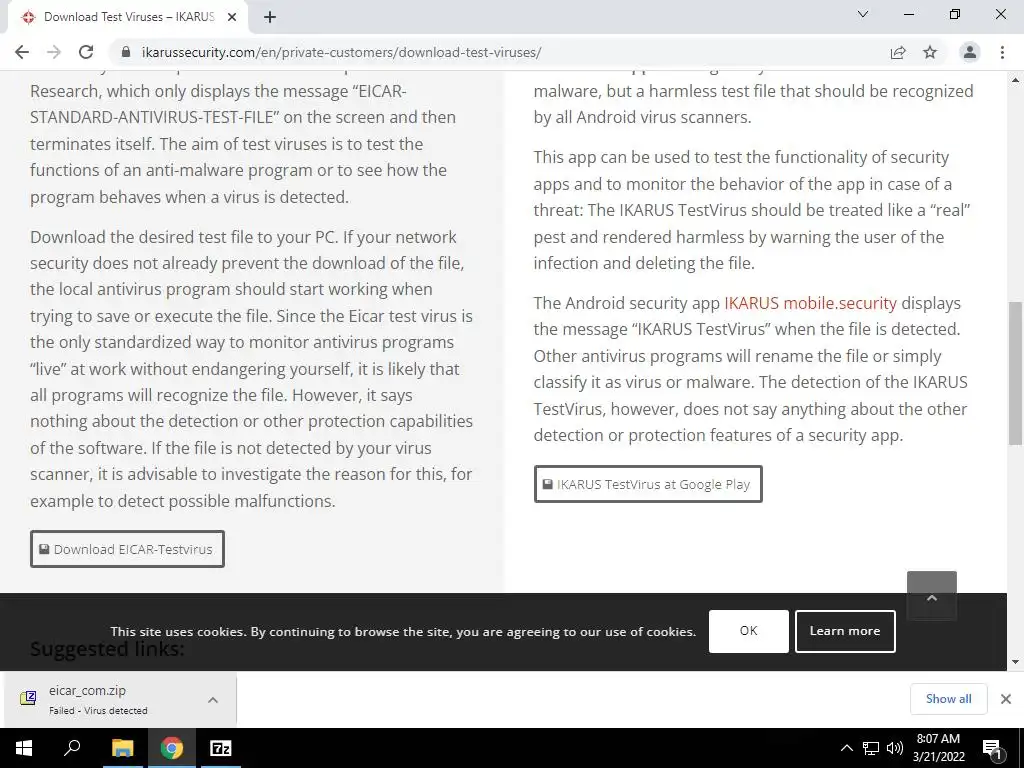Bookmark this page with the star

coord(930,52)
